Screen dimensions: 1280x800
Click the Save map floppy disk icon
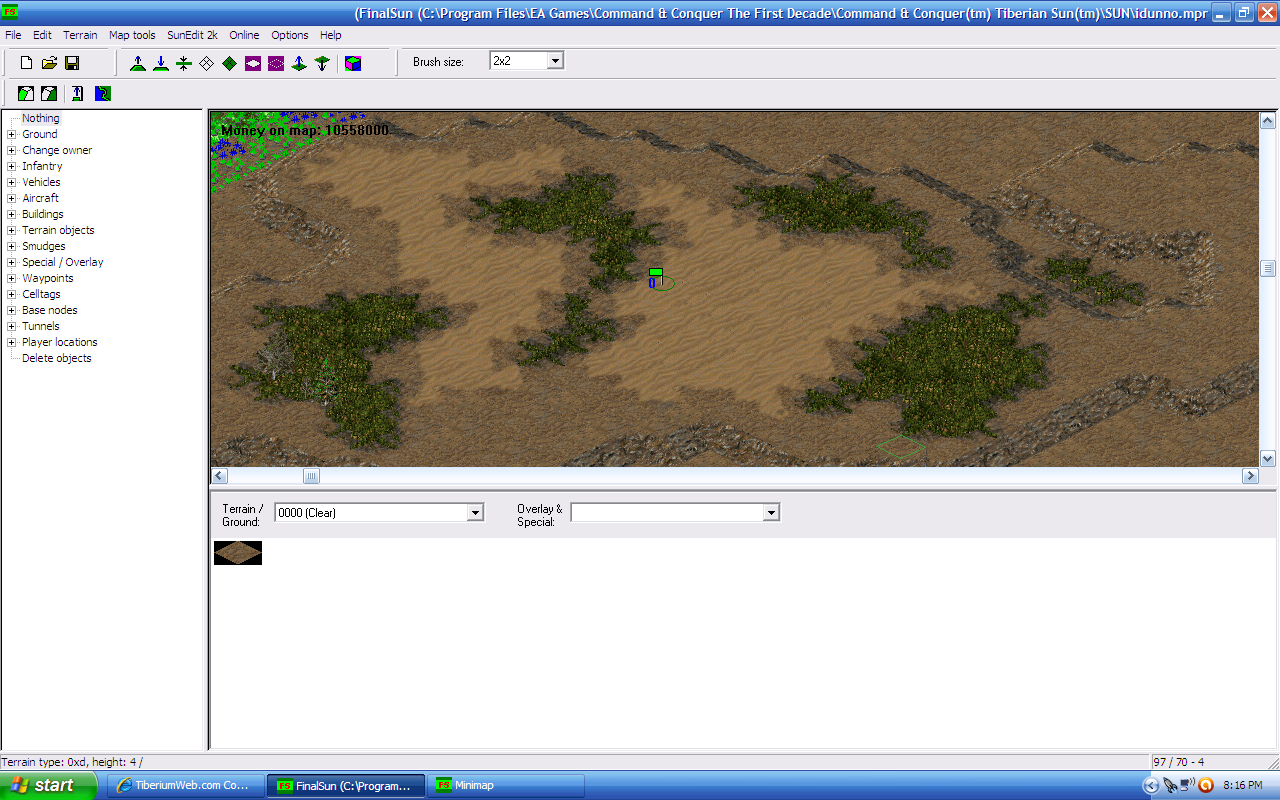pyautogui.click(x=72, y=63)
